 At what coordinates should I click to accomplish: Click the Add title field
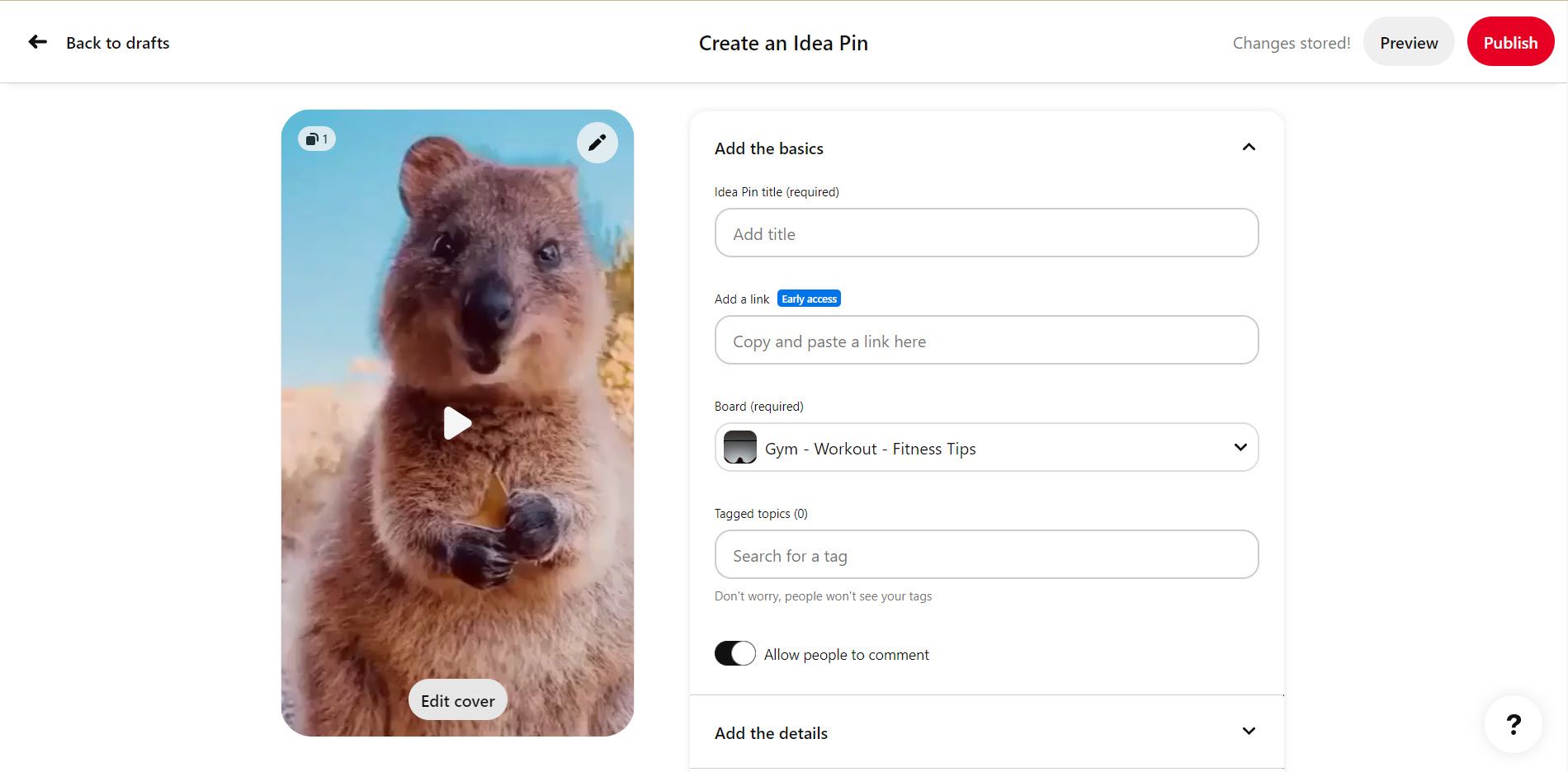986,233
